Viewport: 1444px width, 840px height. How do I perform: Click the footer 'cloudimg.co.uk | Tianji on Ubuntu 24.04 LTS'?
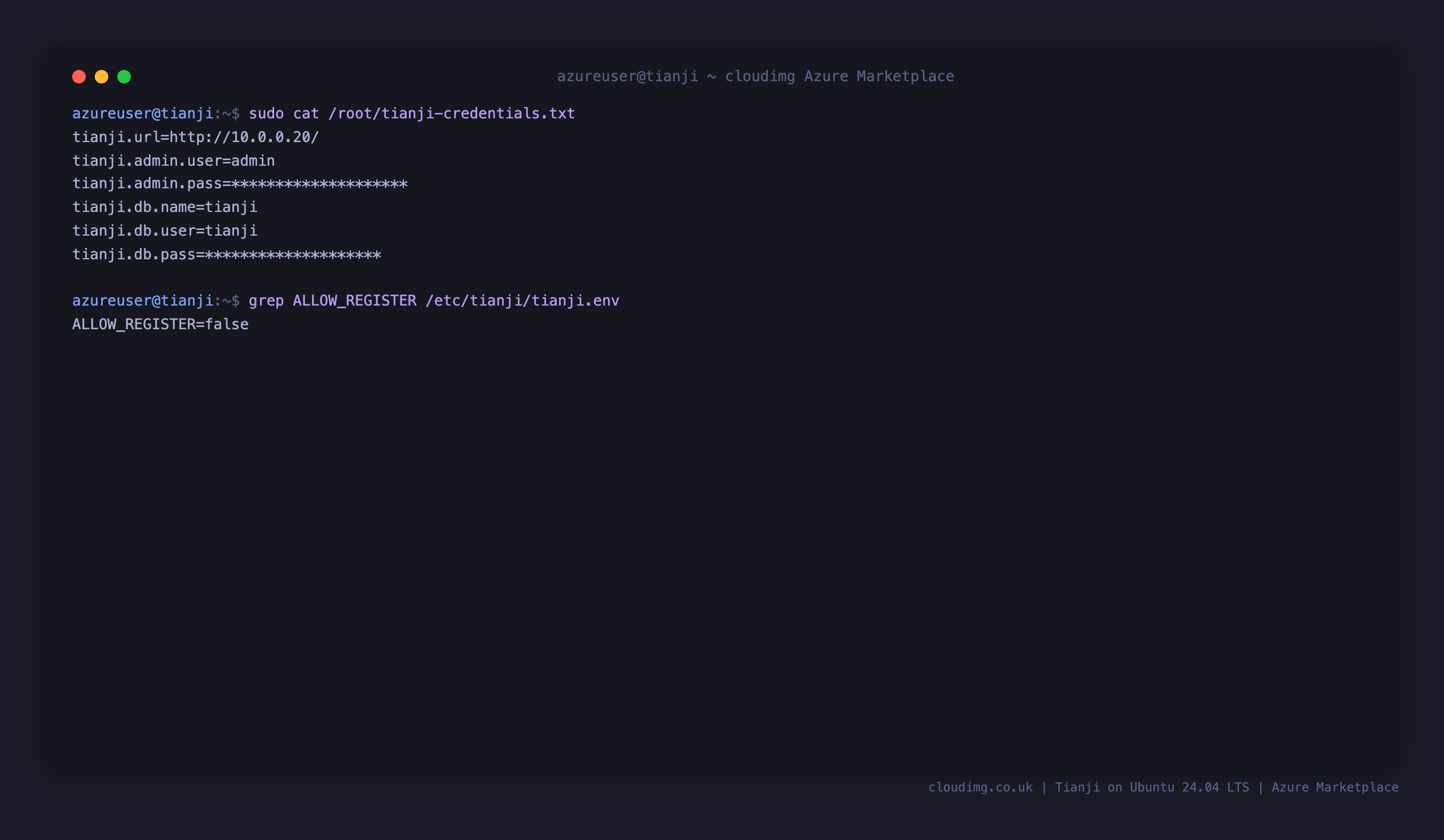pyautogui.click(x=1088, y=788)
